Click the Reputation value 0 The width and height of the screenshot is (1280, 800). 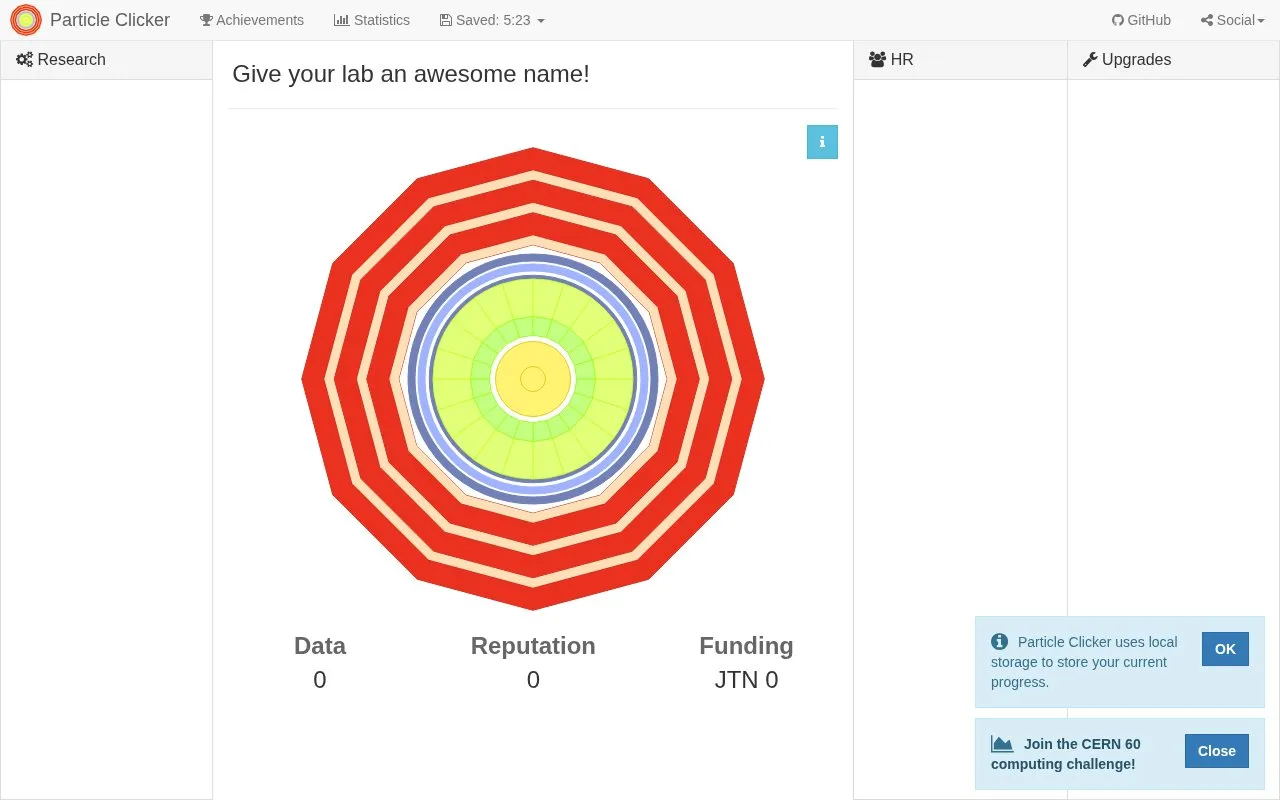tap(533, 680)
